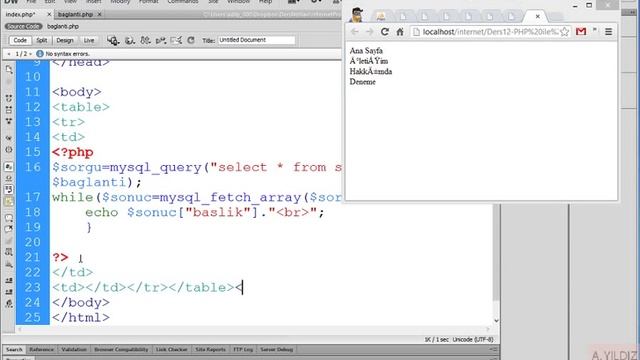The image size is (640, 360).
Task: Click the Remove Comment icon
Action: pos(9,229)
